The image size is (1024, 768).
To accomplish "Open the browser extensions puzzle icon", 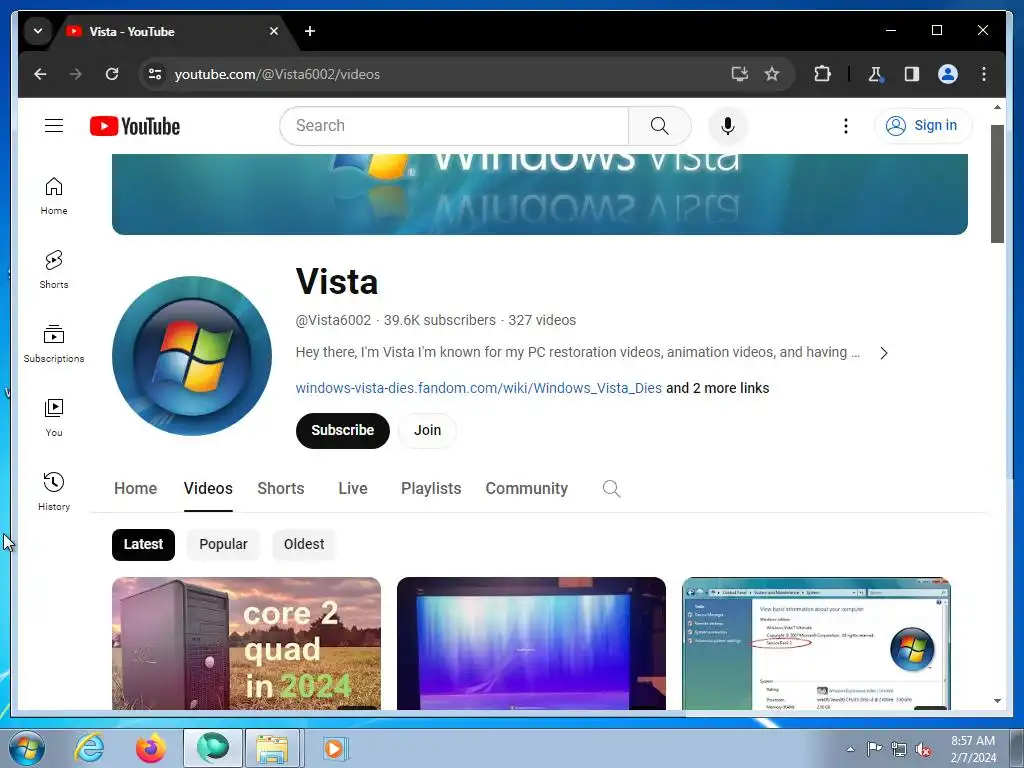I will tap(822, 74).
